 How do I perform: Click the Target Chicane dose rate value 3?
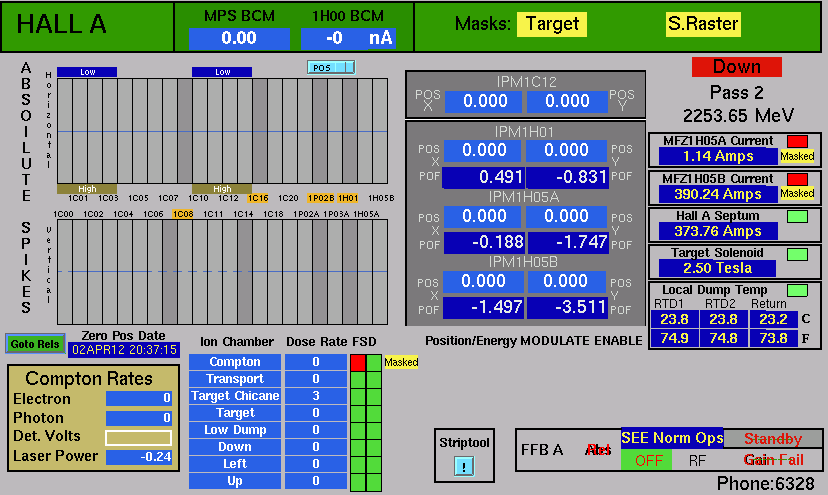tap(316, 396)
